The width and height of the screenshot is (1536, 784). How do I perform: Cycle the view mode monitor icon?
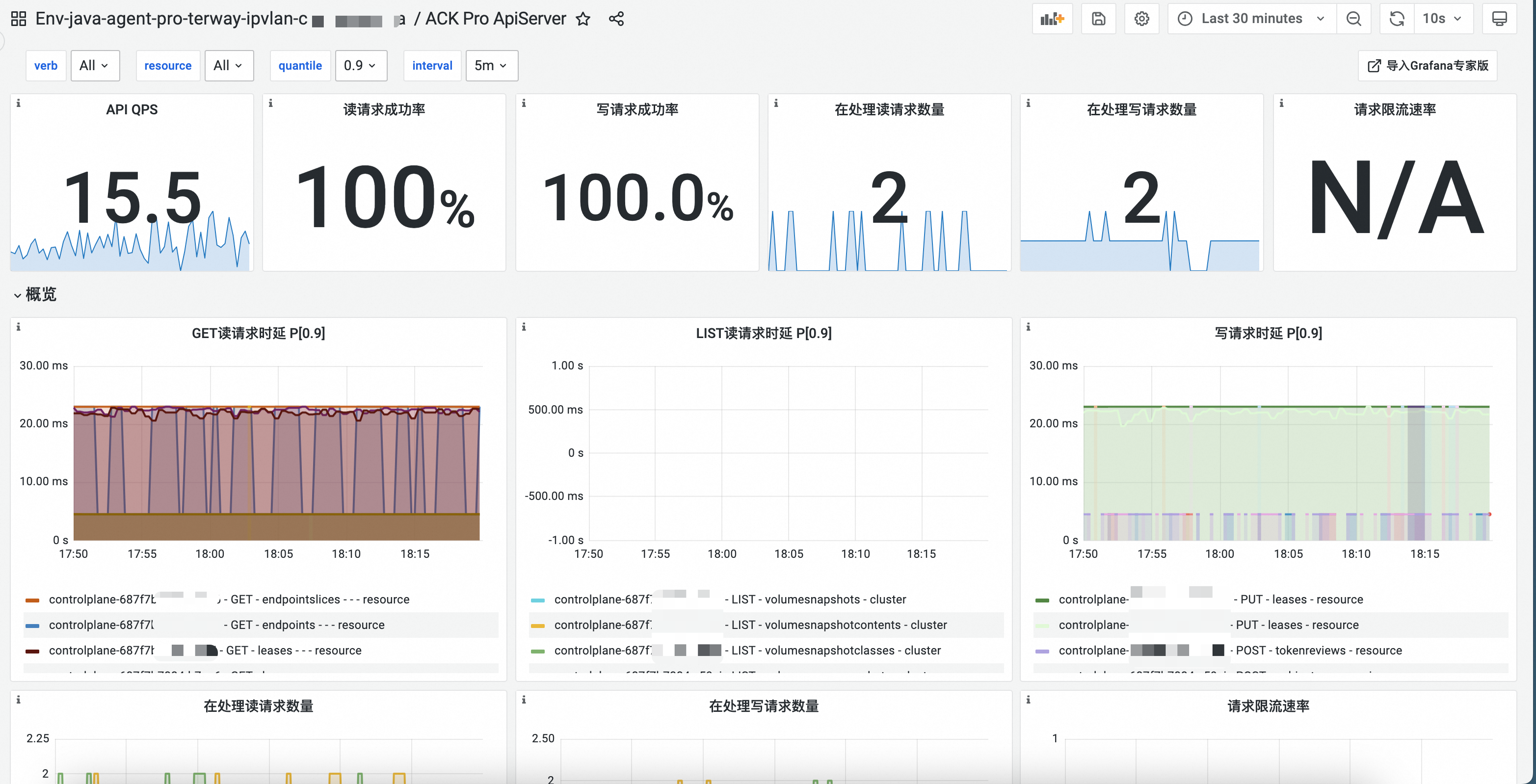click(1499, 19)
